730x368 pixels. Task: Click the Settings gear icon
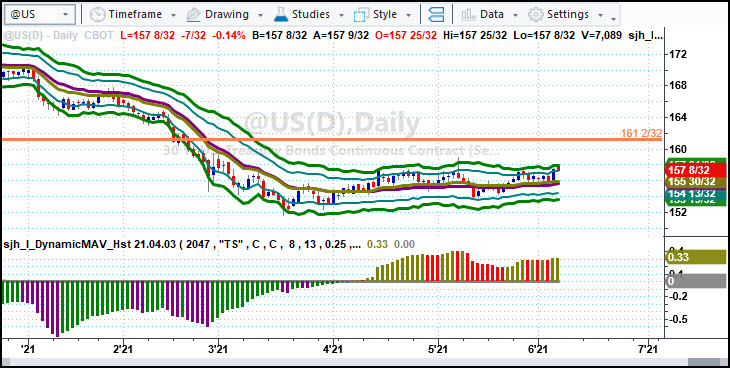click(x=536, y=14)
